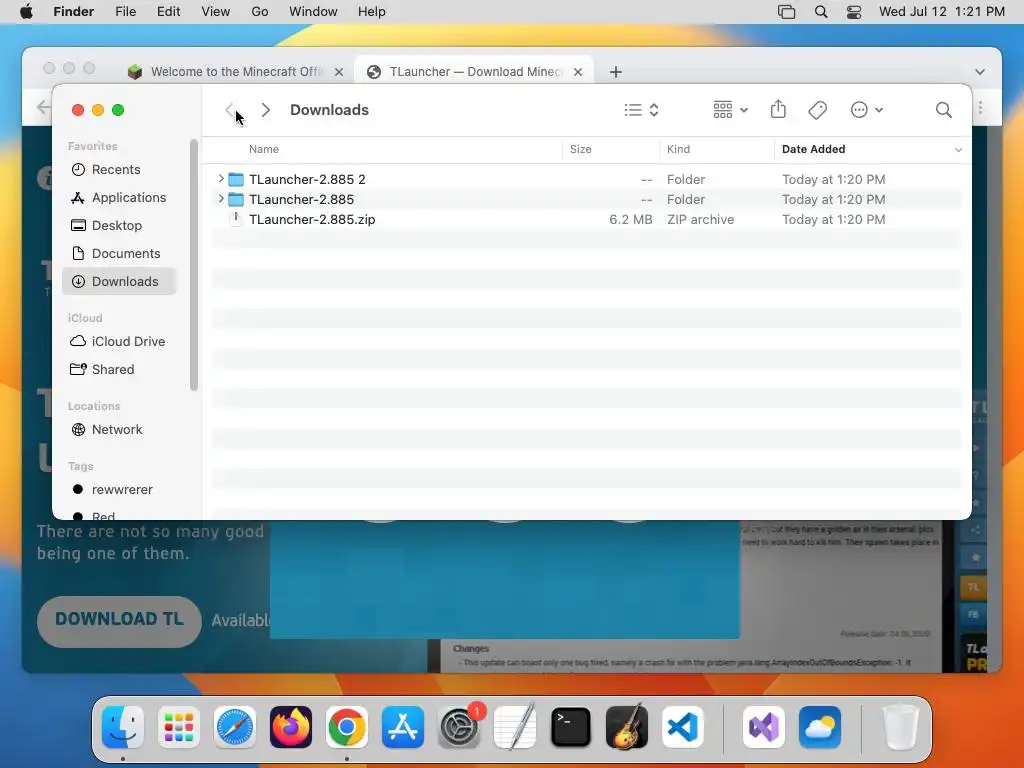Open Recents in sidebar

(120, 169)
